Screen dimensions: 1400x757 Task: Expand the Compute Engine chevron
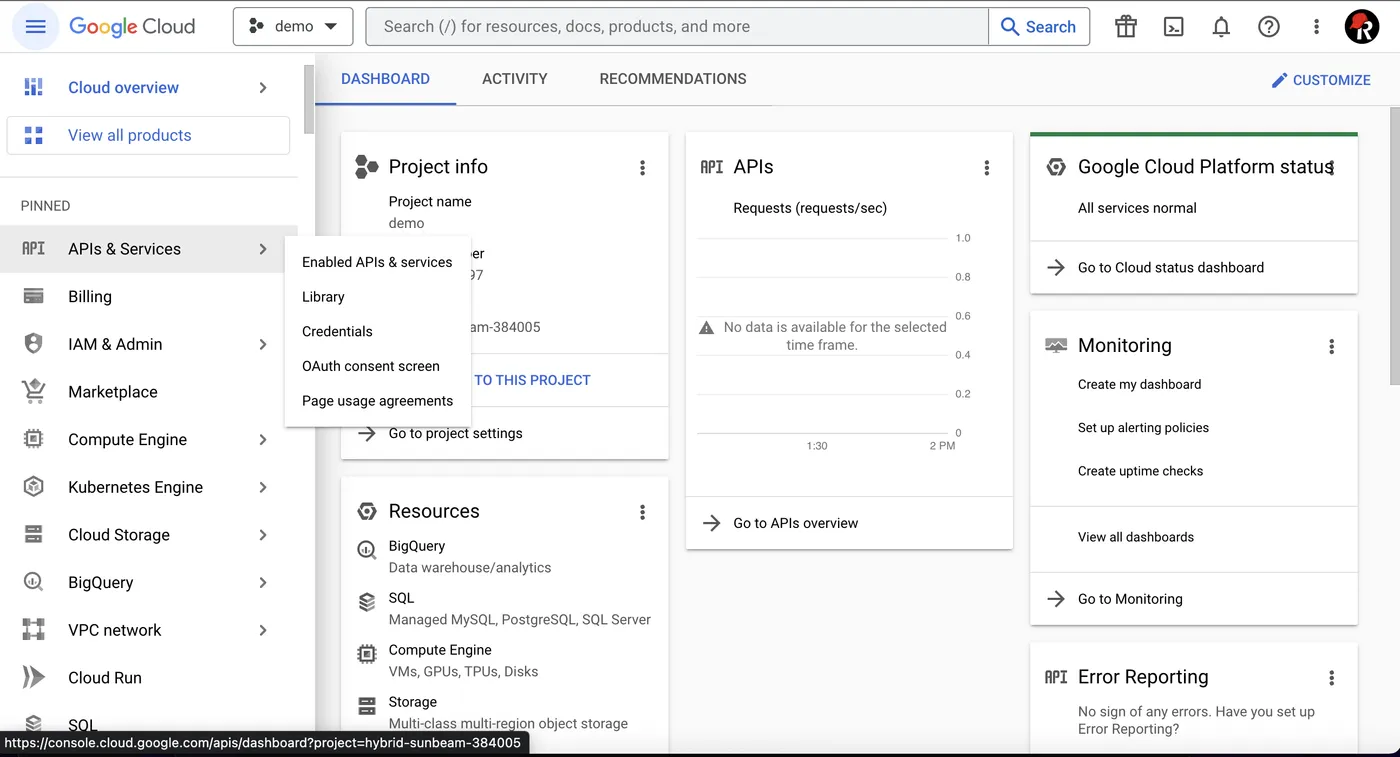263,440
